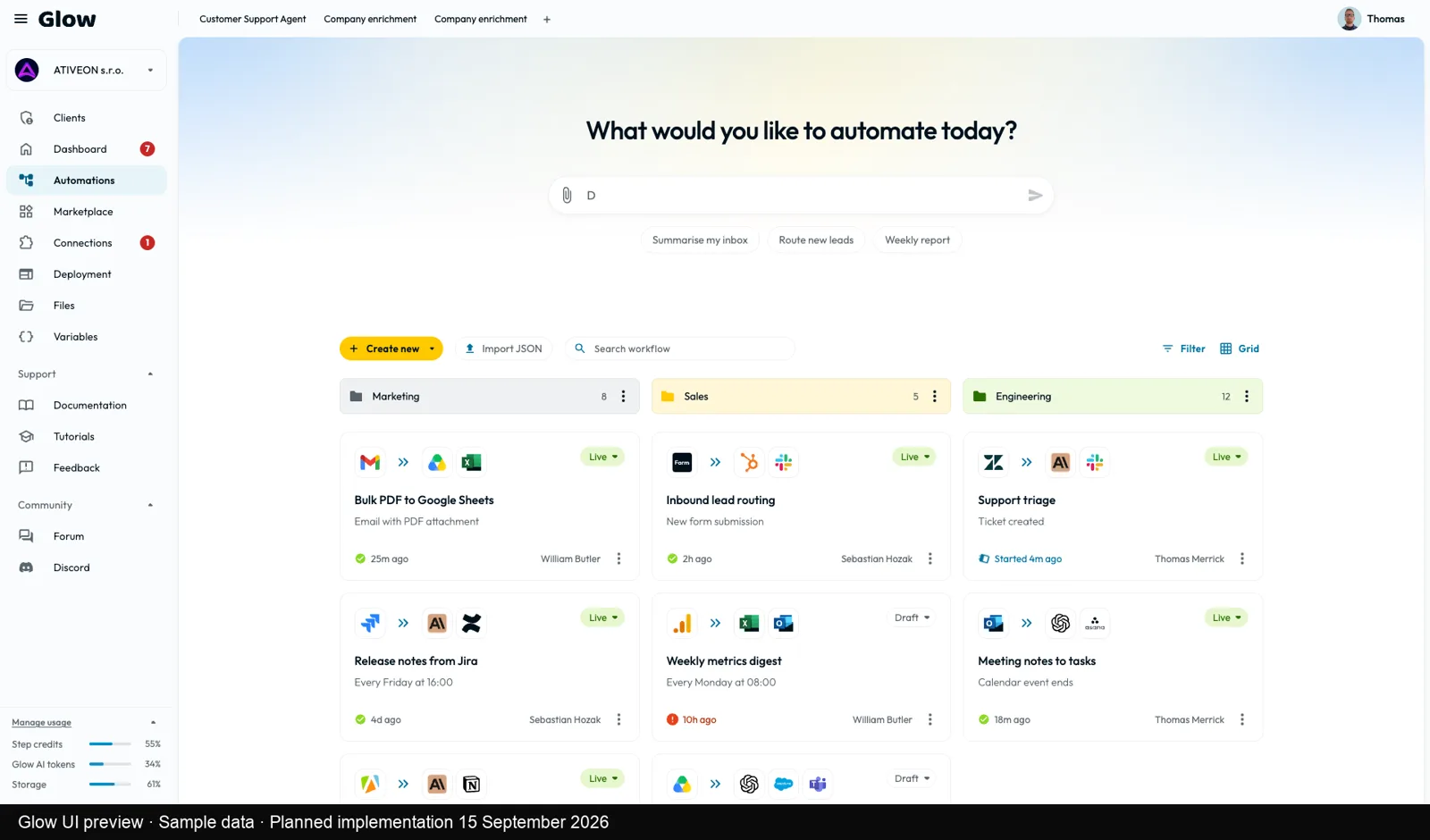The image size is (1430, 840).
Task: Click Thomas user avatar in top bar
Action: pyautogui.click(x=1350, y=19)
